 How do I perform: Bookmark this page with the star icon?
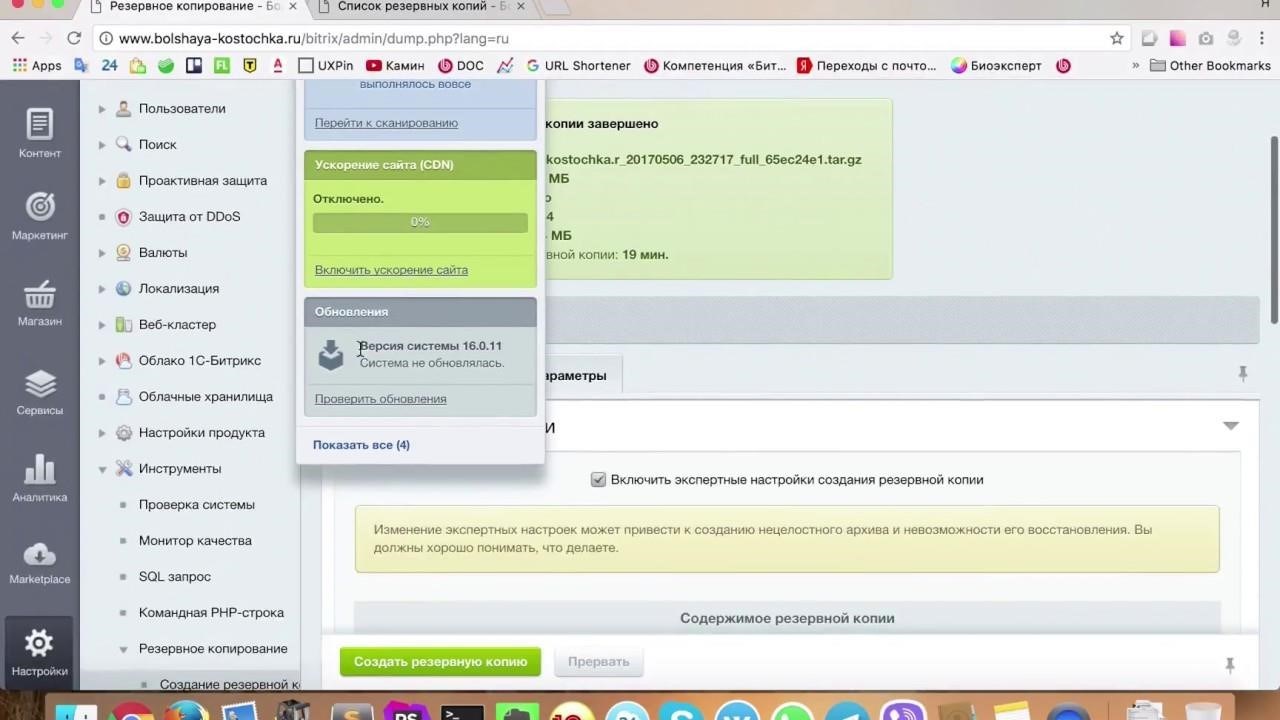[x=1117, y=38]
